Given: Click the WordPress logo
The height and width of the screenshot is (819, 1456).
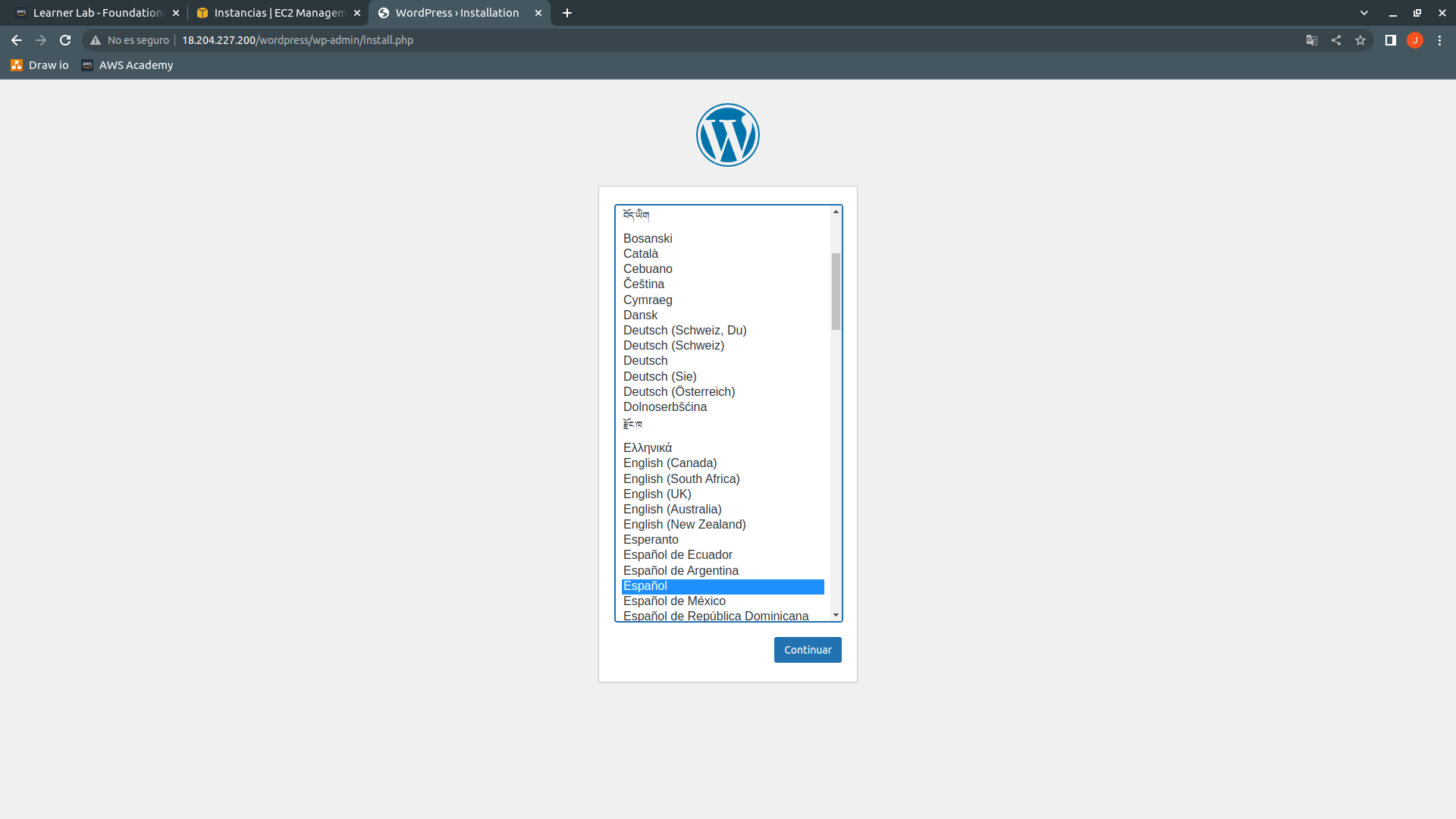Looking at the screenshot, I should point(728,135).
